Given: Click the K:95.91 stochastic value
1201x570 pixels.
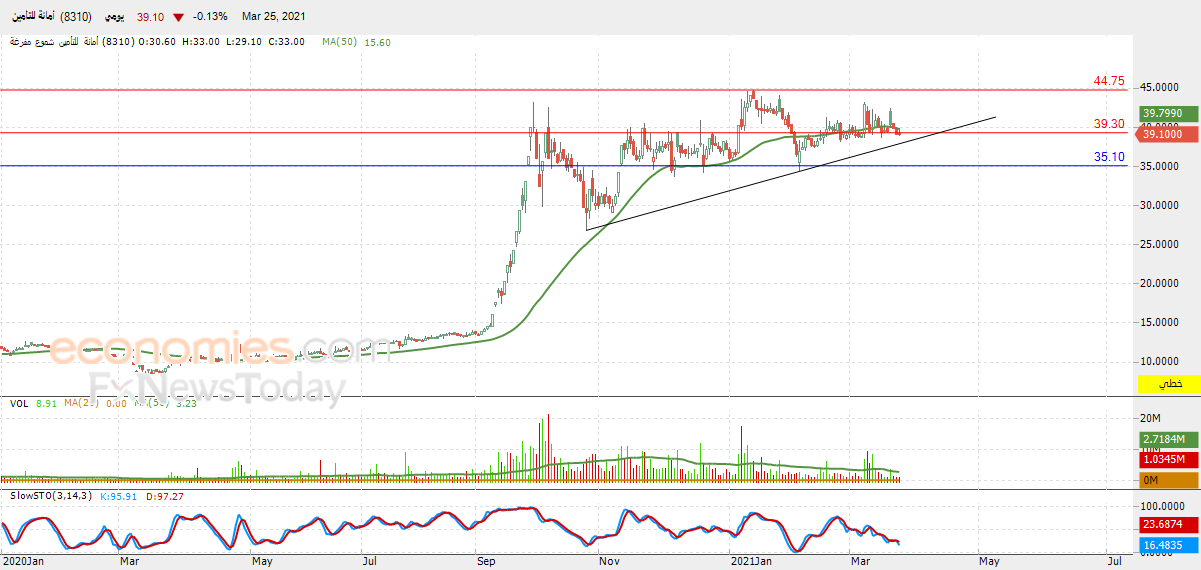Looking at the screenshot, I should coord(120,495).
